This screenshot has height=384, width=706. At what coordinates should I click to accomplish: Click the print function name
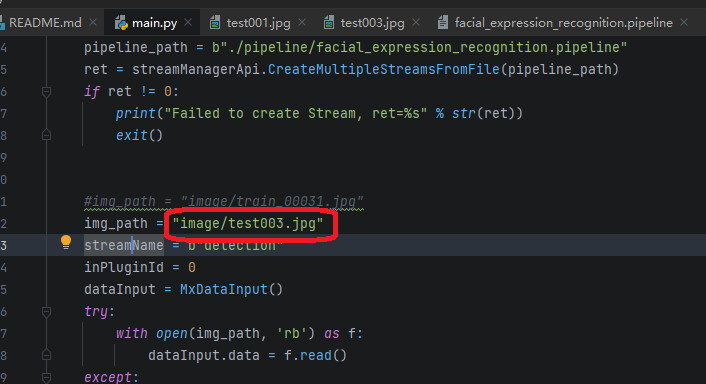[136, 113]
